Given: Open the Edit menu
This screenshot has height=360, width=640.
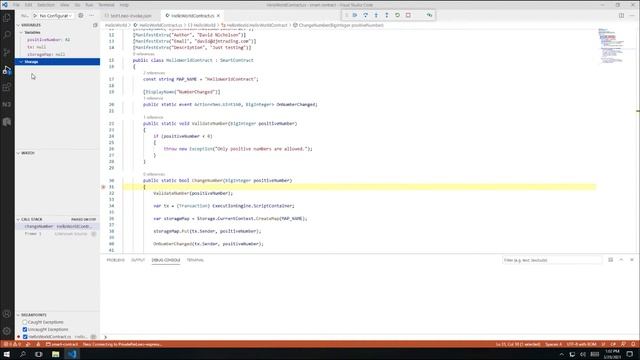Looking at the screenshot, I should coord(29,5).
